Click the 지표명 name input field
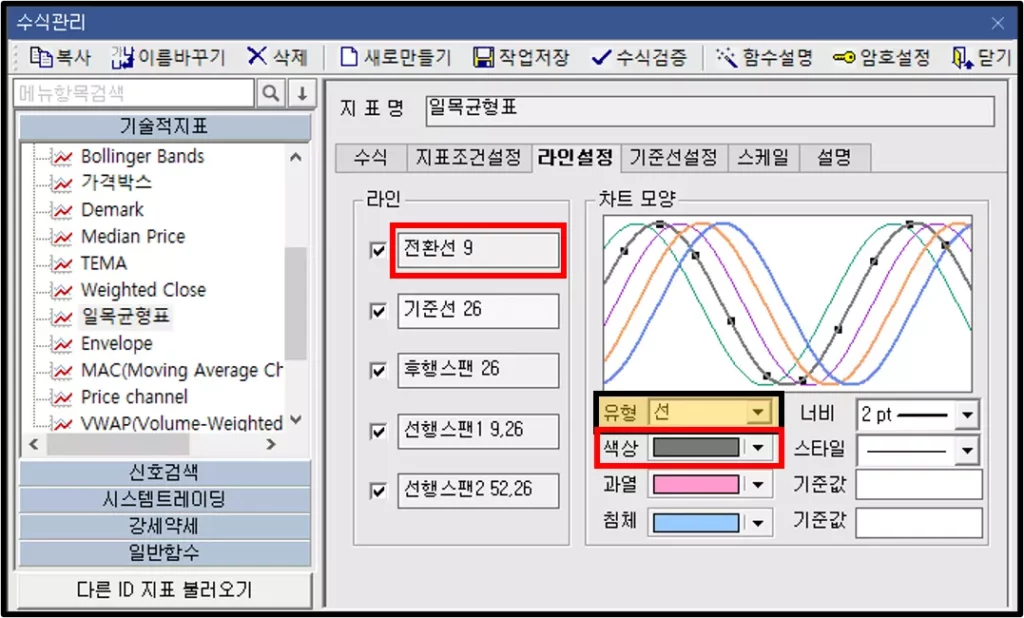 click(x=711, y=110)
